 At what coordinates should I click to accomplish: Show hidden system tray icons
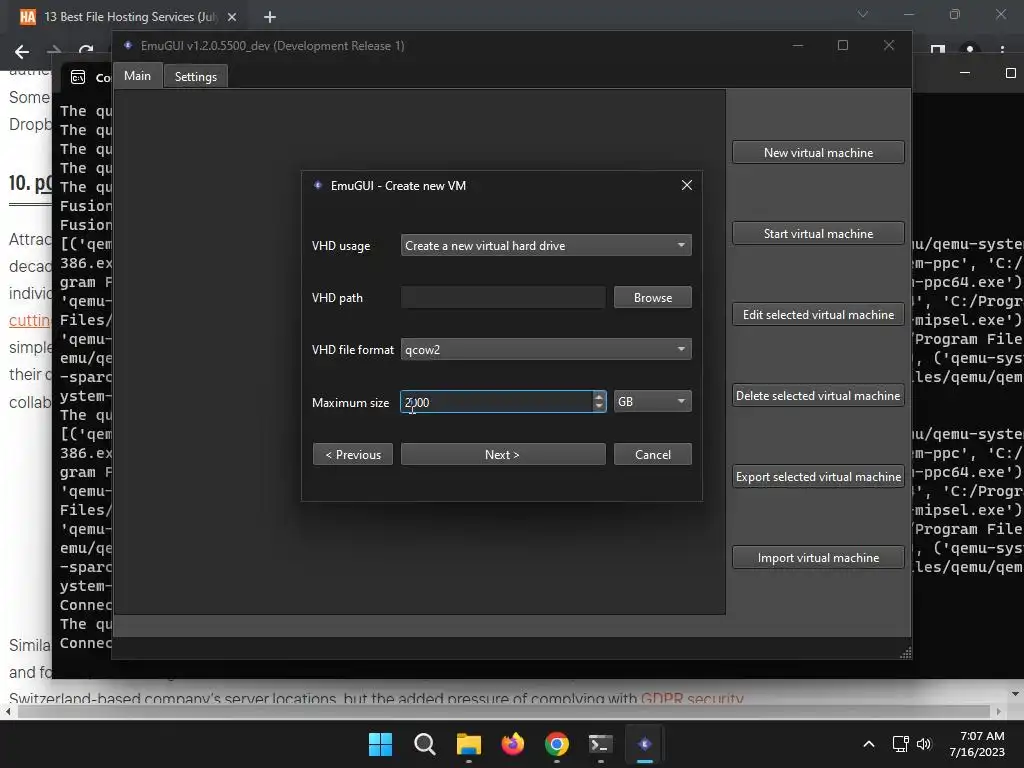click(869, 744)
